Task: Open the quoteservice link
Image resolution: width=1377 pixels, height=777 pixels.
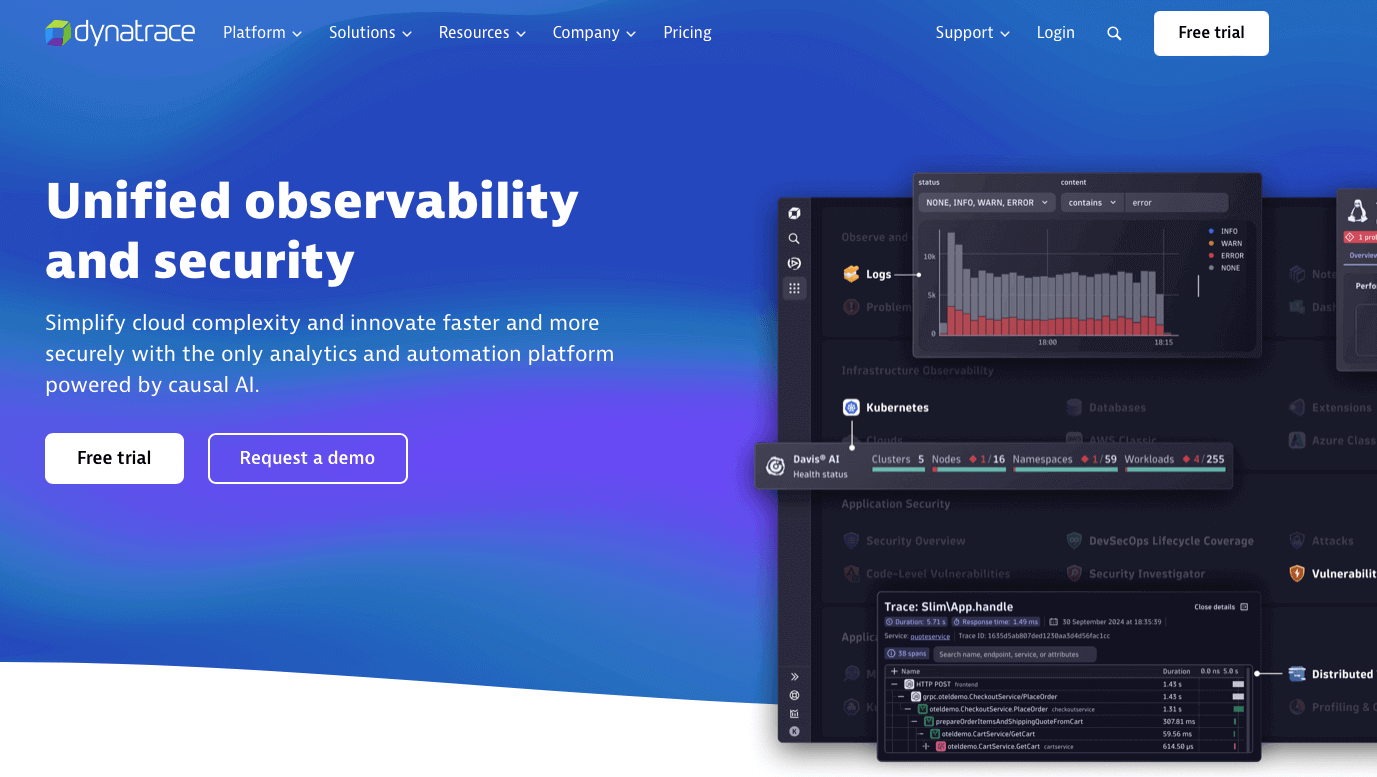Action: point(930,636)
